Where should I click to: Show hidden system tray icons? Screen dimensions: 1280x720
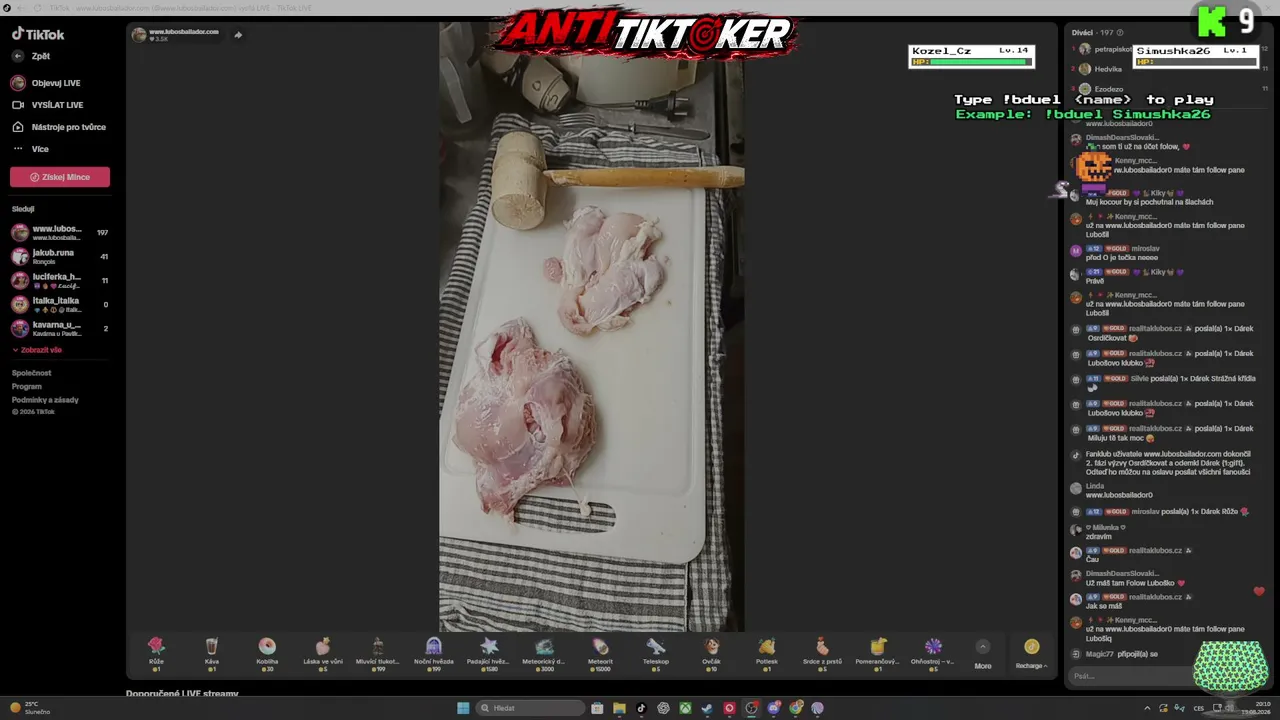click(x=1147, y=708)
